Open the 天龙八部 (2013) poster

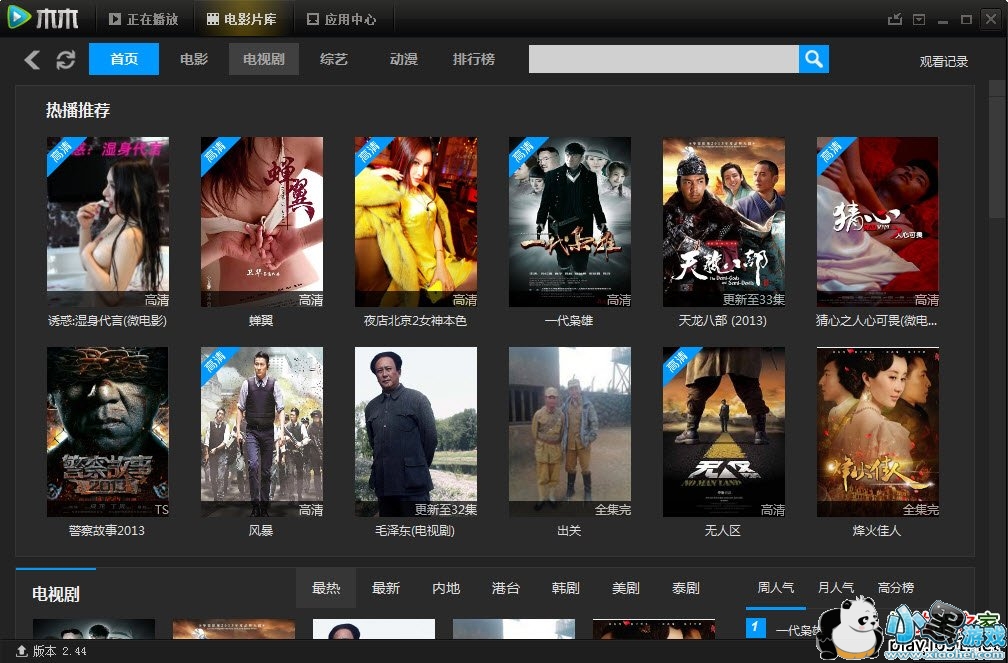724,222
